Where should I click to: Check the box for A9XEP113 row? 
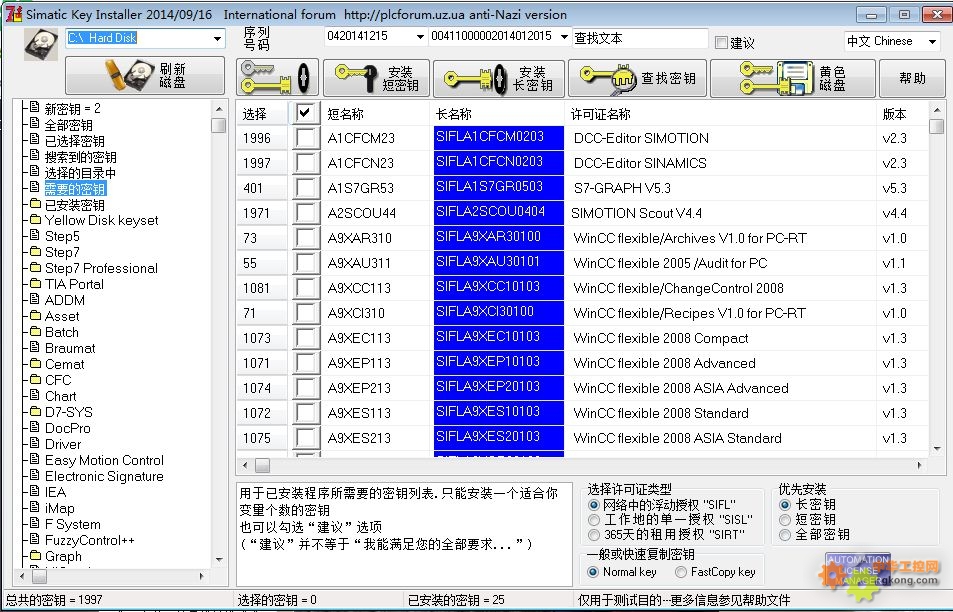(305, 363)
